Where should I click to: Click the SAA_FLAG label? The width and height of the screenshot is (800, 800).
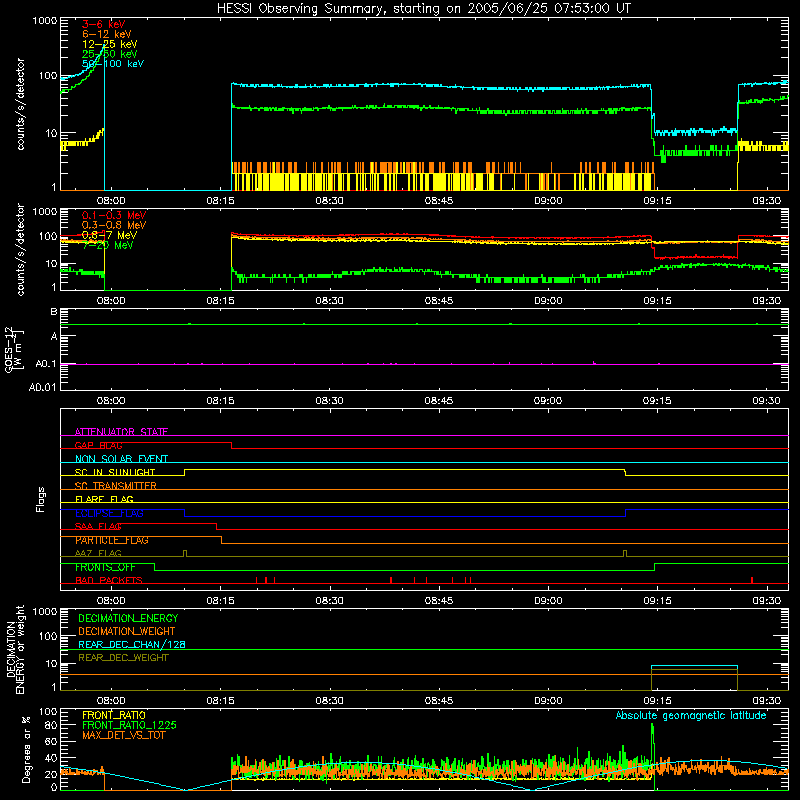98,526
